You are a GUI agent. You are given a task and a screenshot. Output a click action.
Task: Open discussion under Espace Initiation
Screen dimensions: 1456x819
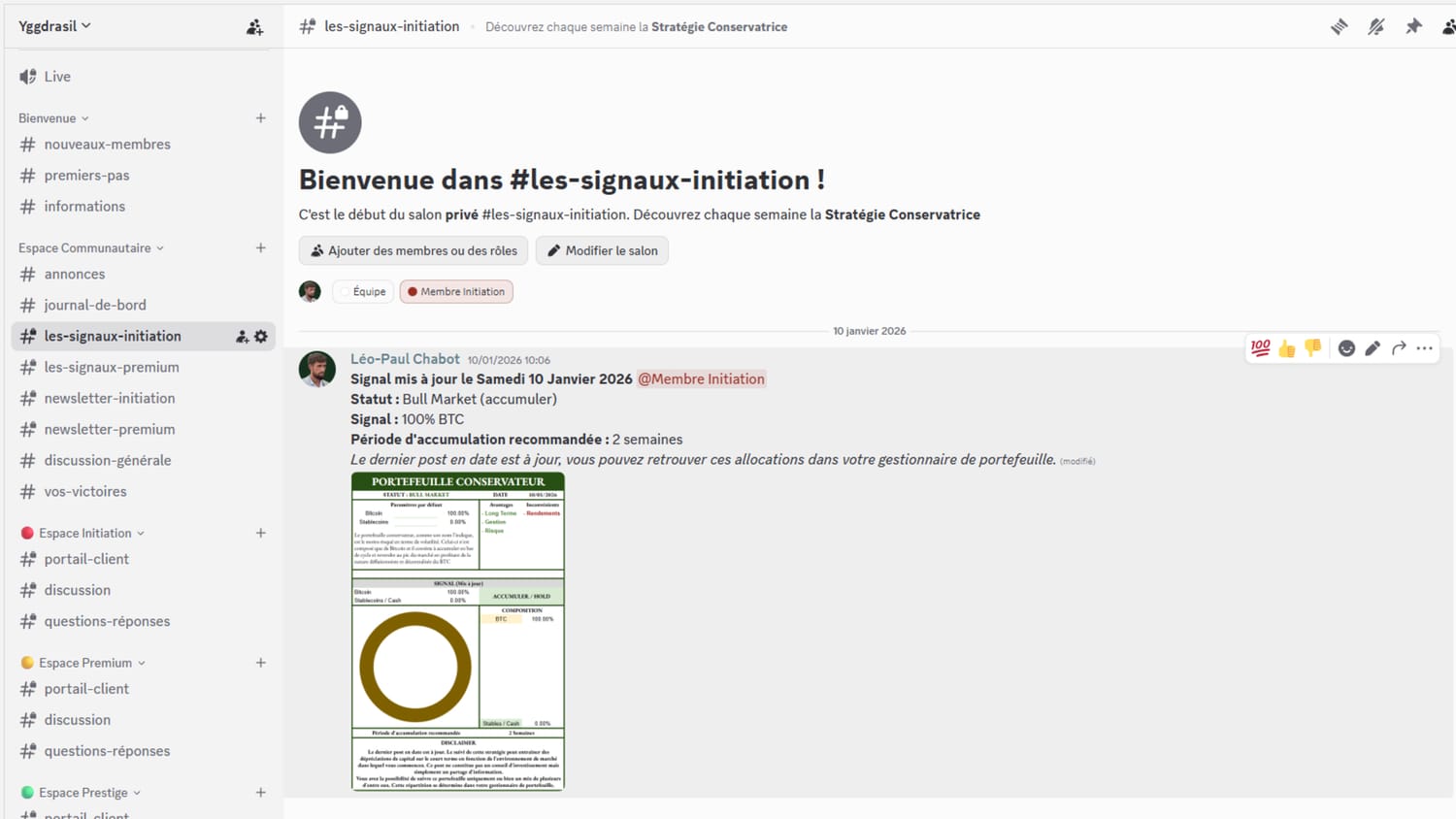click(143, 591)
